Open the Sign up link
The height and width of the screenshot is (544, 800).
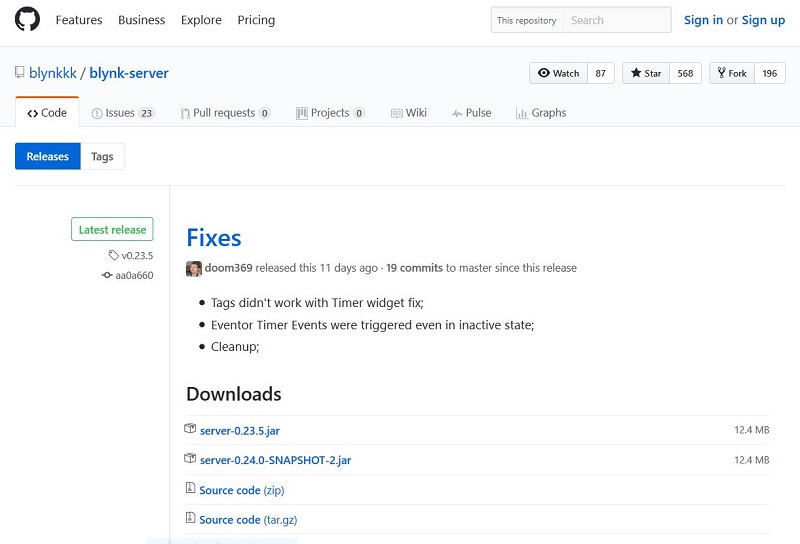click(x=763, y=20)
